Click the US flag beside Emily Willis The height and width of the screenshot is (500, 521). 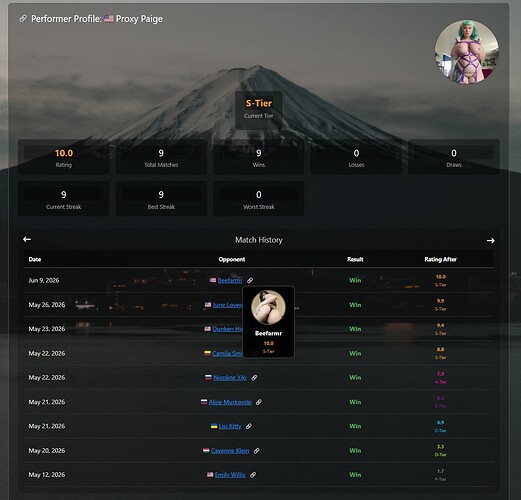210,474
